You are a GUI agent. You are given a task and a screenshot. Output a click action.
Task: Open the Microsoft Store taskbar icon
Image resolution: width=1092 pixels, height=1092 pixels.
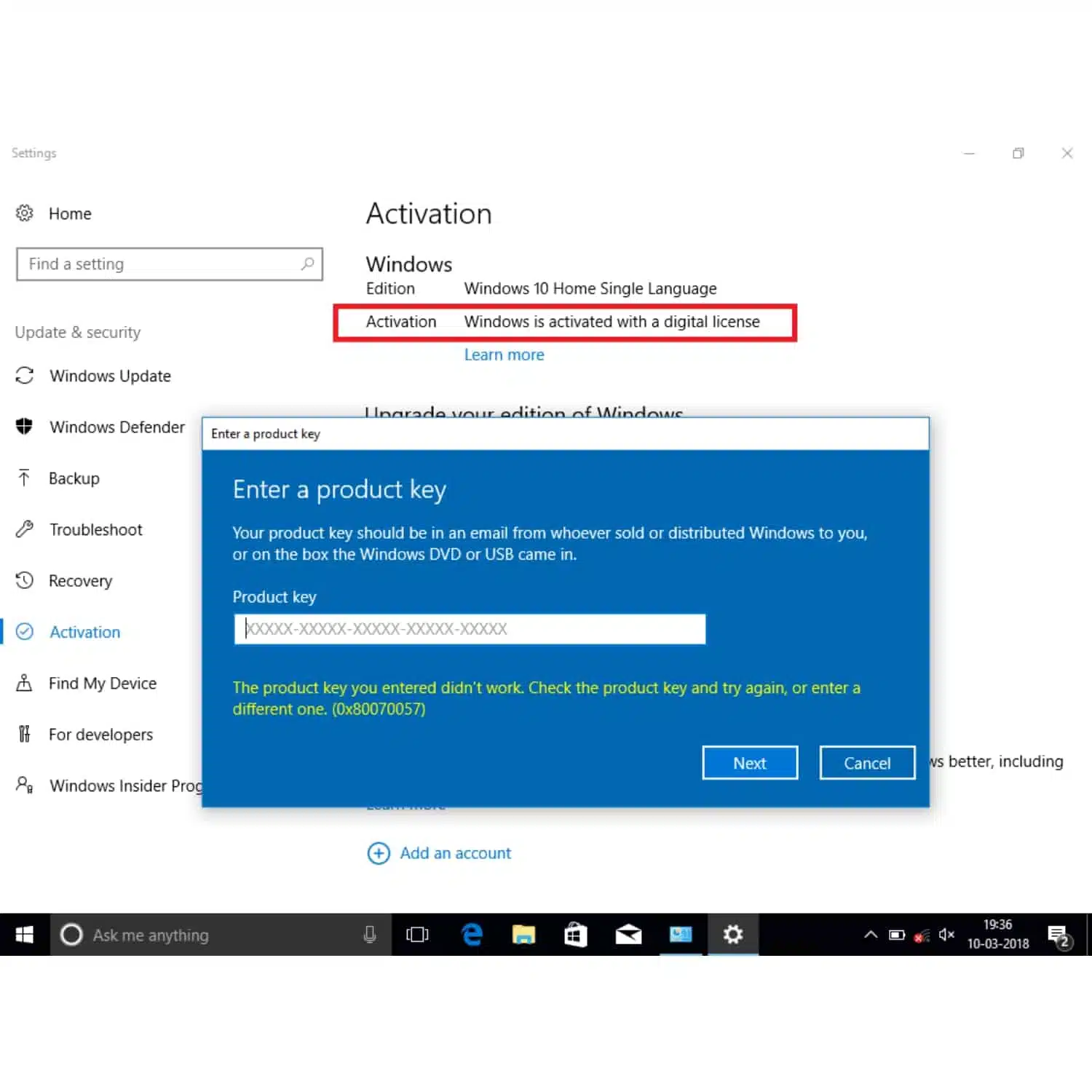[576, 935]
